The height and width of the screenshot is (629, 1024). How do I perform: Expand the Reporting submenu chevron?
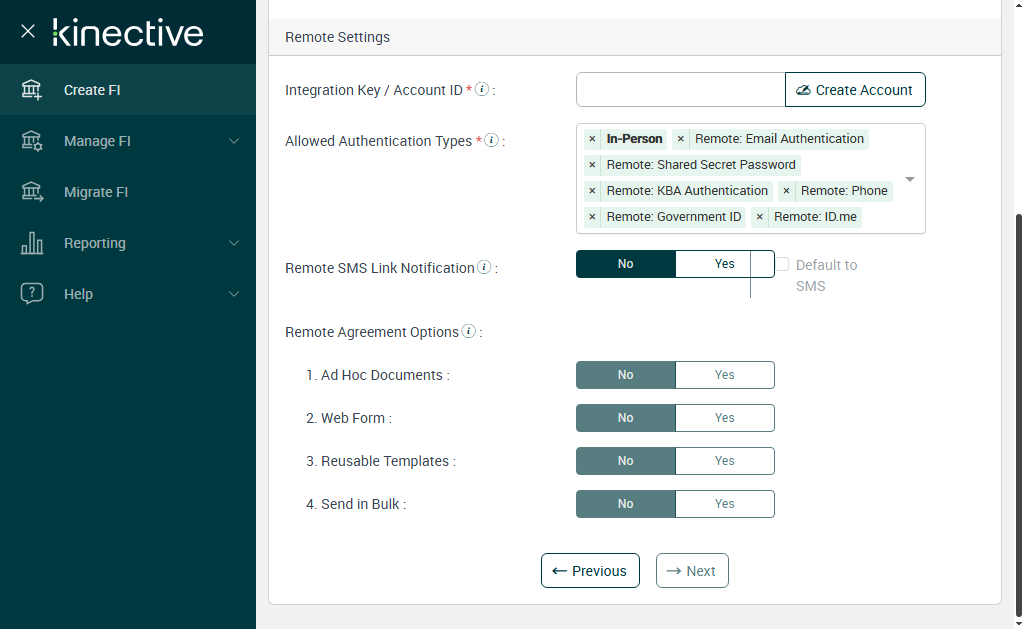point(234,243)
